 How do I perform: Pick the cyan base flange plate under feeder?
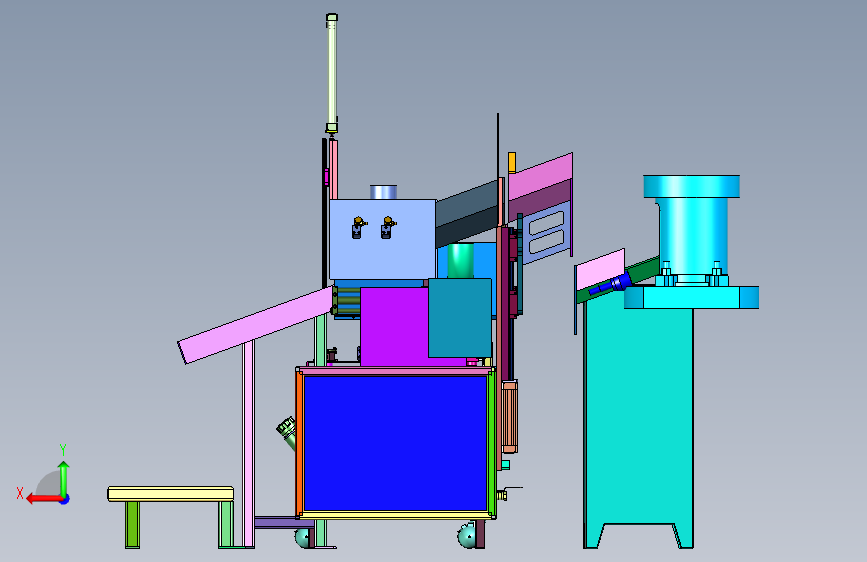(691, 298)
